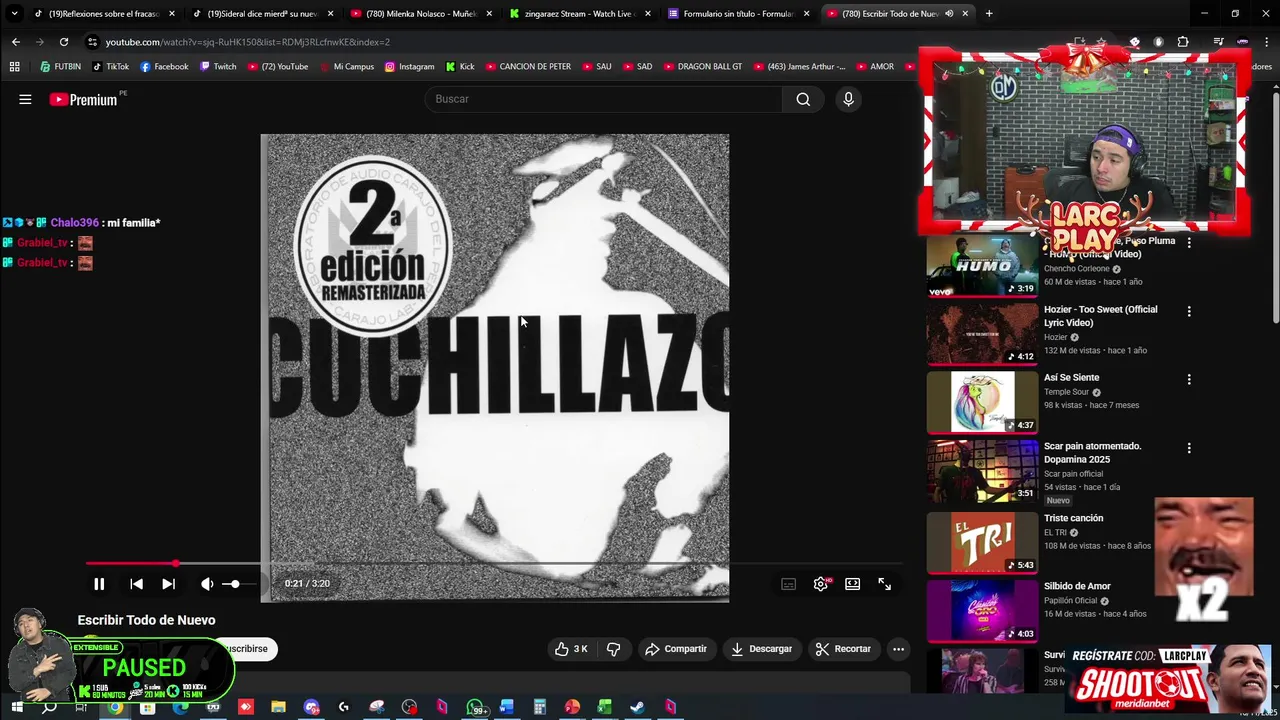
Task: Pause the playing video
Action: (99, 584)
